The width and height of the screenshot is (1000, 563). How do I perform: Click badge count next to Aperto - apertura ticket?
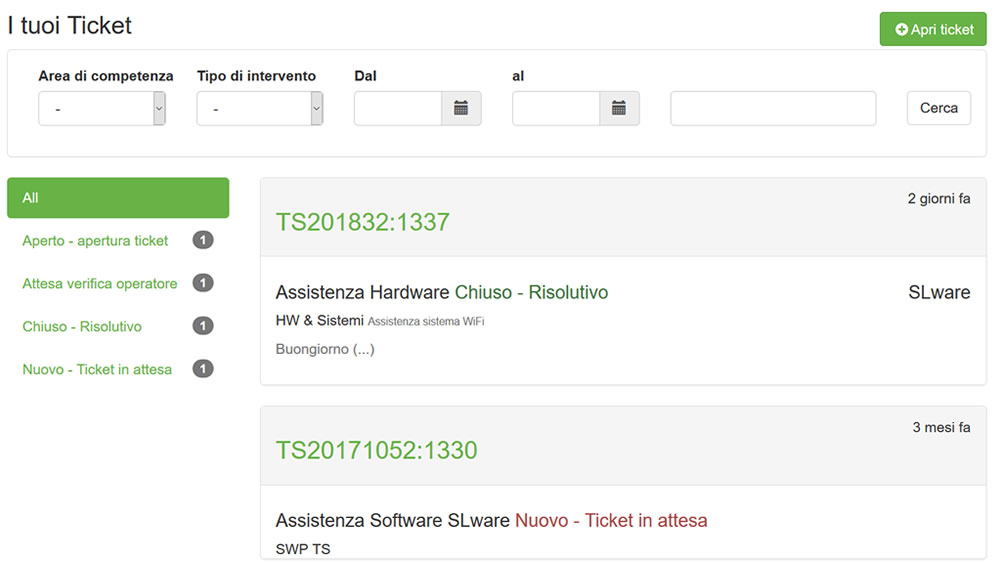point(203,240)
